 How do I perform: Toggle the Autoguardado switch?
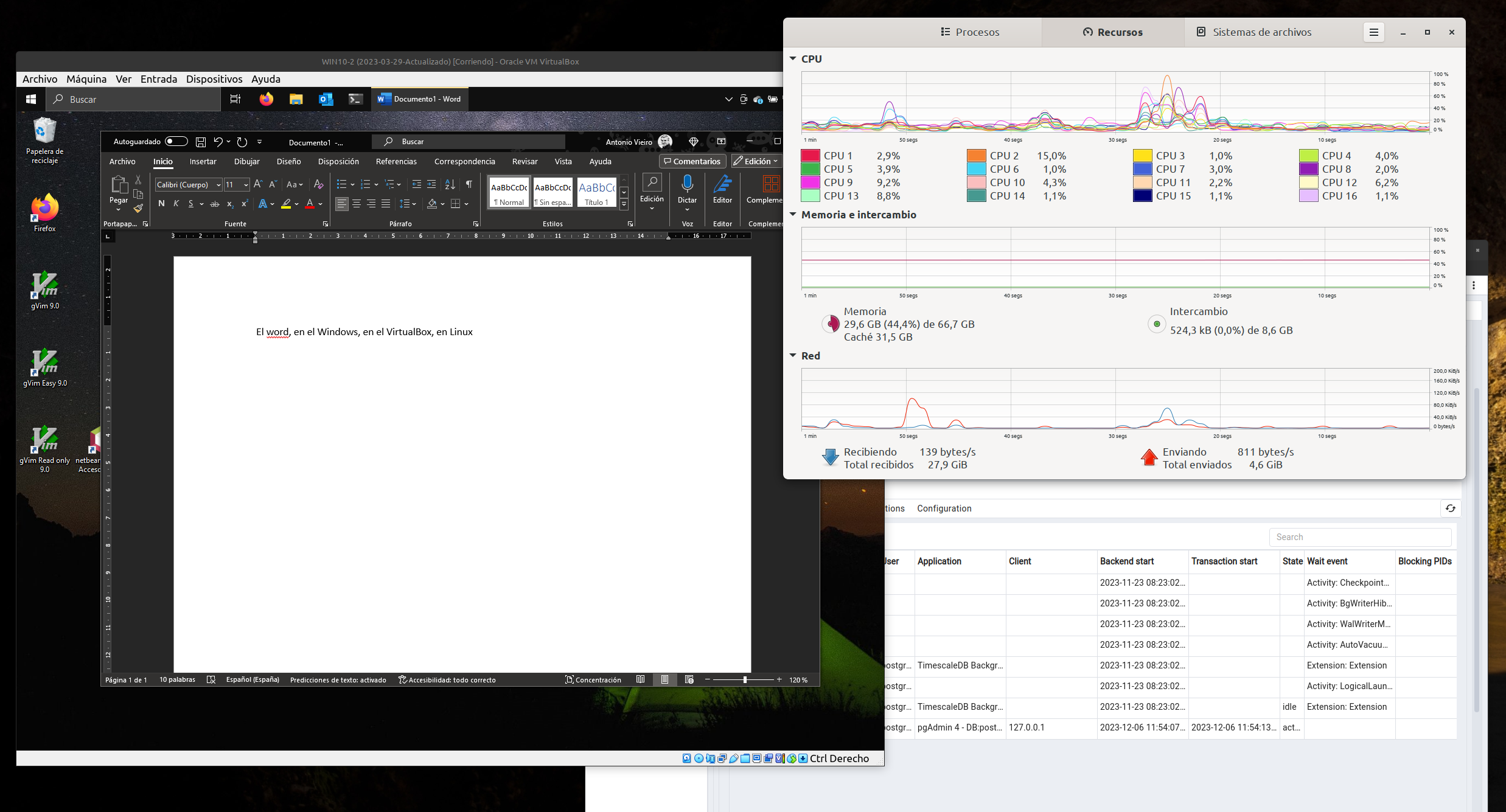(x=176, y=142)
